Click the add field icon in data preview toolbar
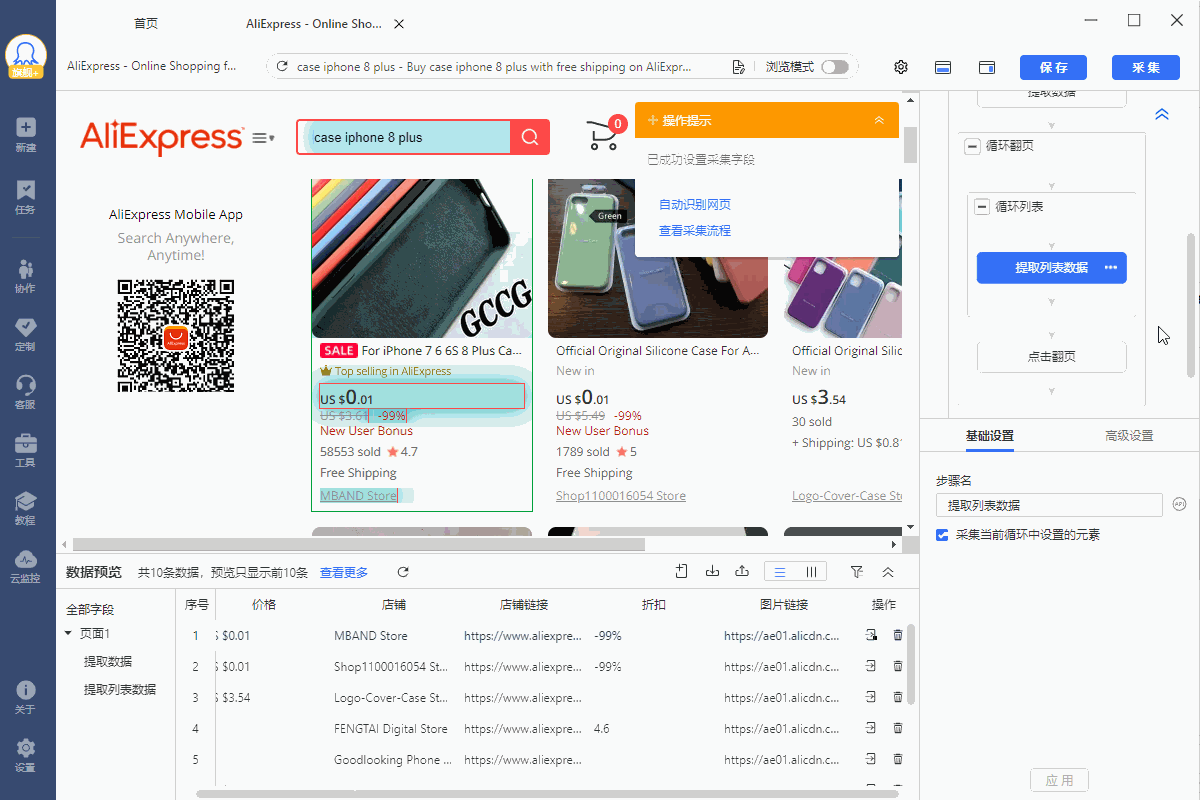The width and height of the screenshot is (1200, 800). 681,571
